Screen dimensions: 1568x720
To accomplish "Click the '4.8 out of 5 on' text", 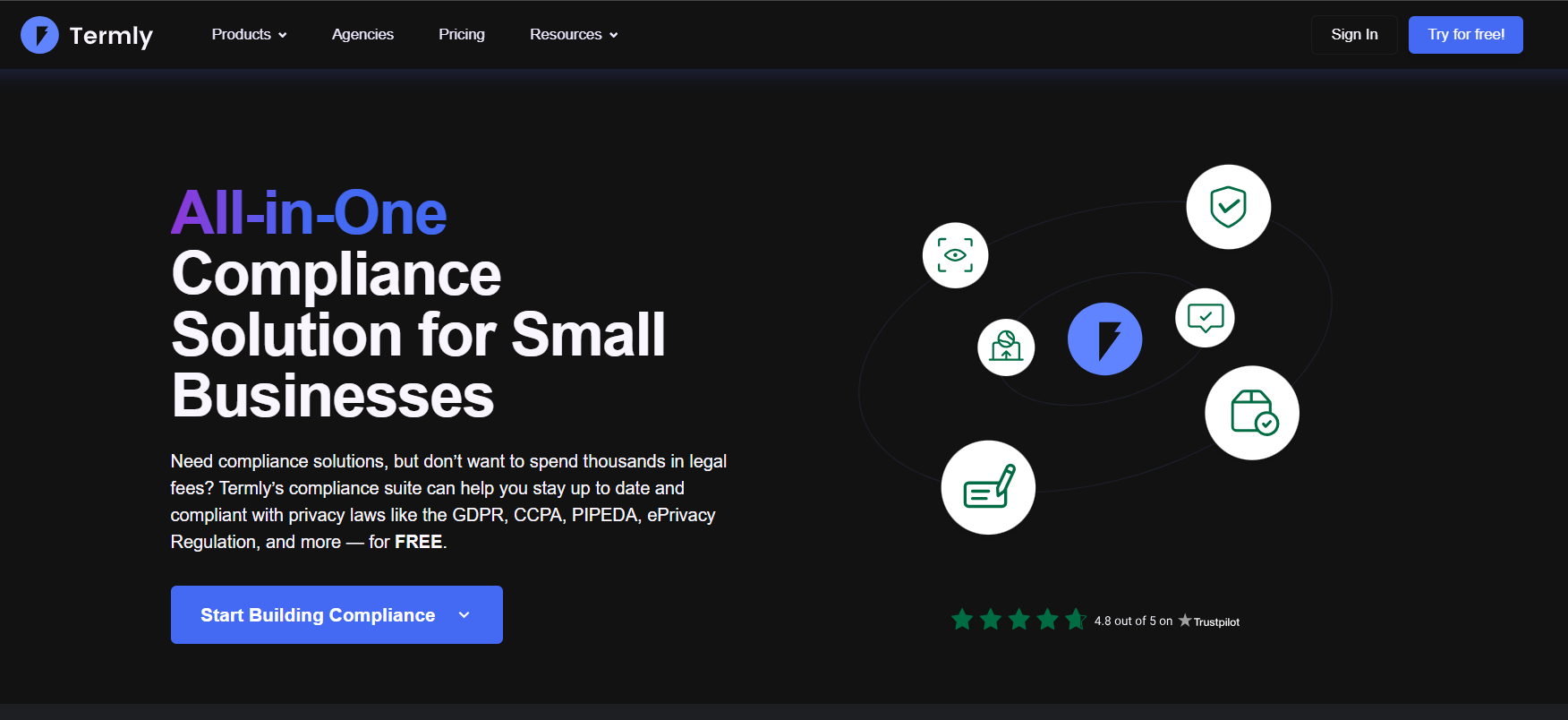I will tap(1133, 621).
